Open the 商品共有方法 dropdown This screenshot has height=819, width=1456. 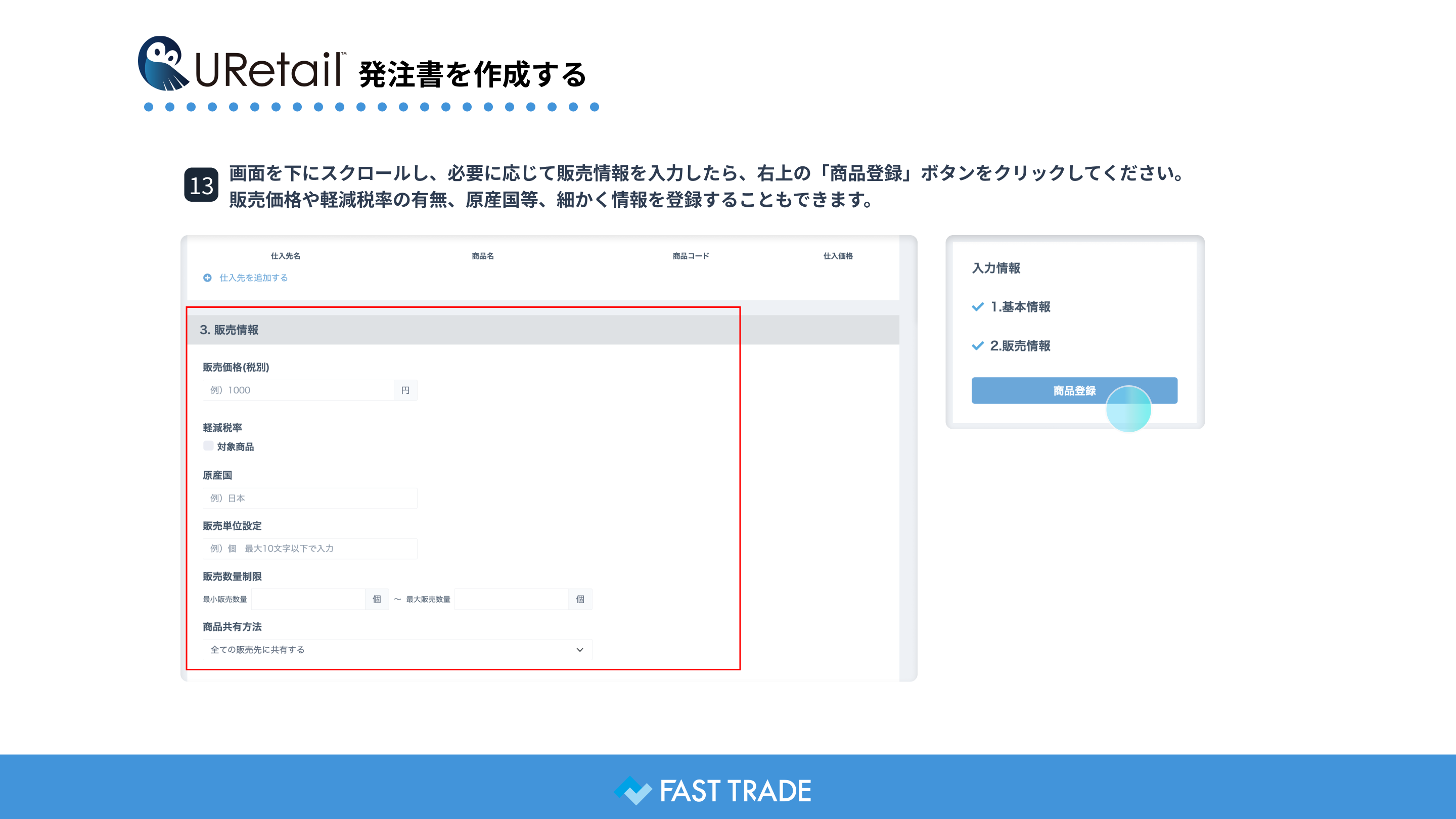click(397, 650)
